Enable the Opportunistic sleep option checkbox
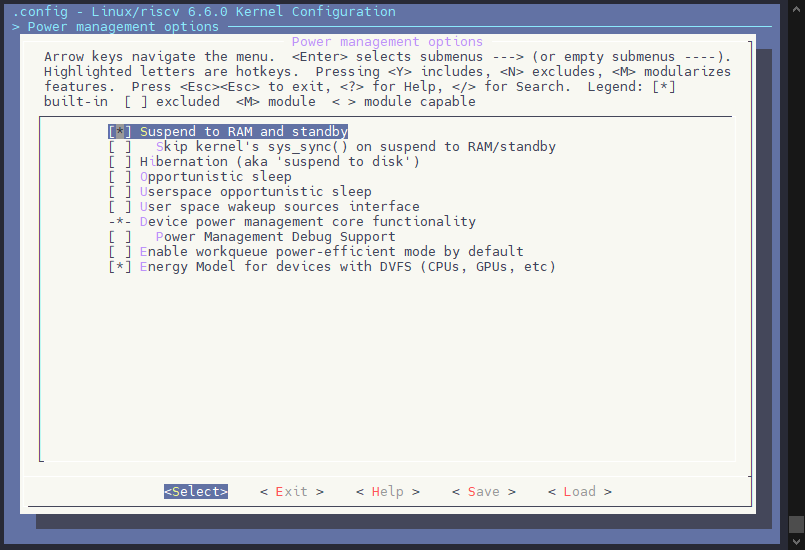This screenshot has width=805, height=550. pyautogui.click(x=120, y=177)
